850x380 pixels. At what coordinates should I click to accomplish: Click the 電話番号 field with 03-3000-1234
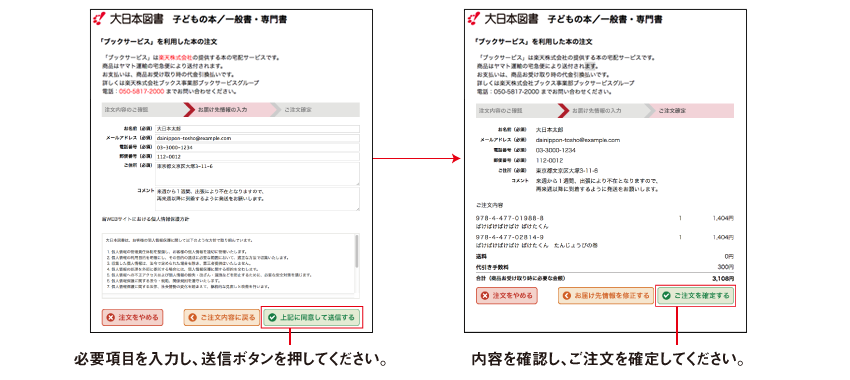click(x=257, y=147)
